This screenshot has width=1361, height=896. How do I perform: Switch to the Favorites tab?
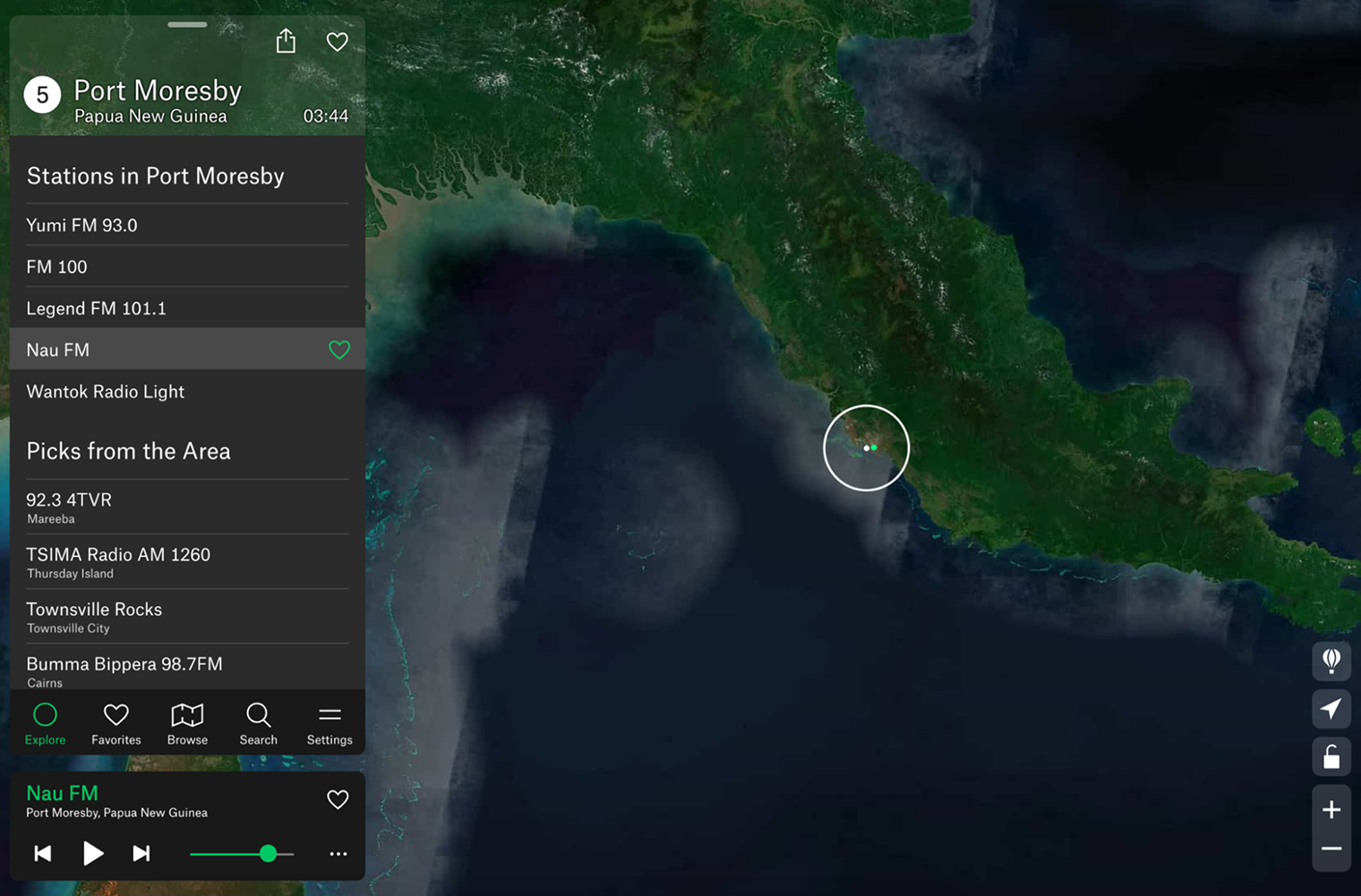click(116, 723)
